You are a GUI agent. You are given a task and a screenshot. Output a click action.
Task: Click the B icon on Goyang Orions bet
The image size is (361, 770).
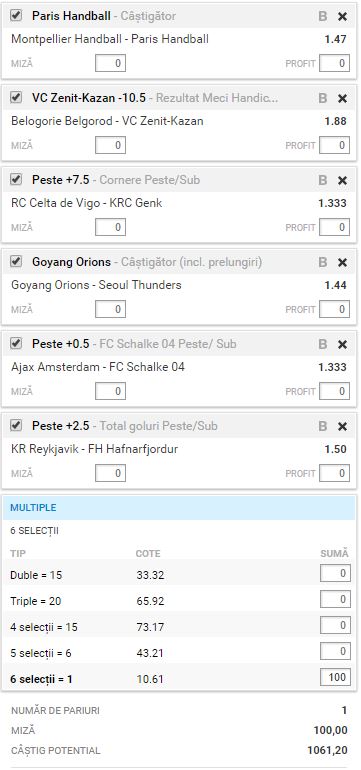323,263
